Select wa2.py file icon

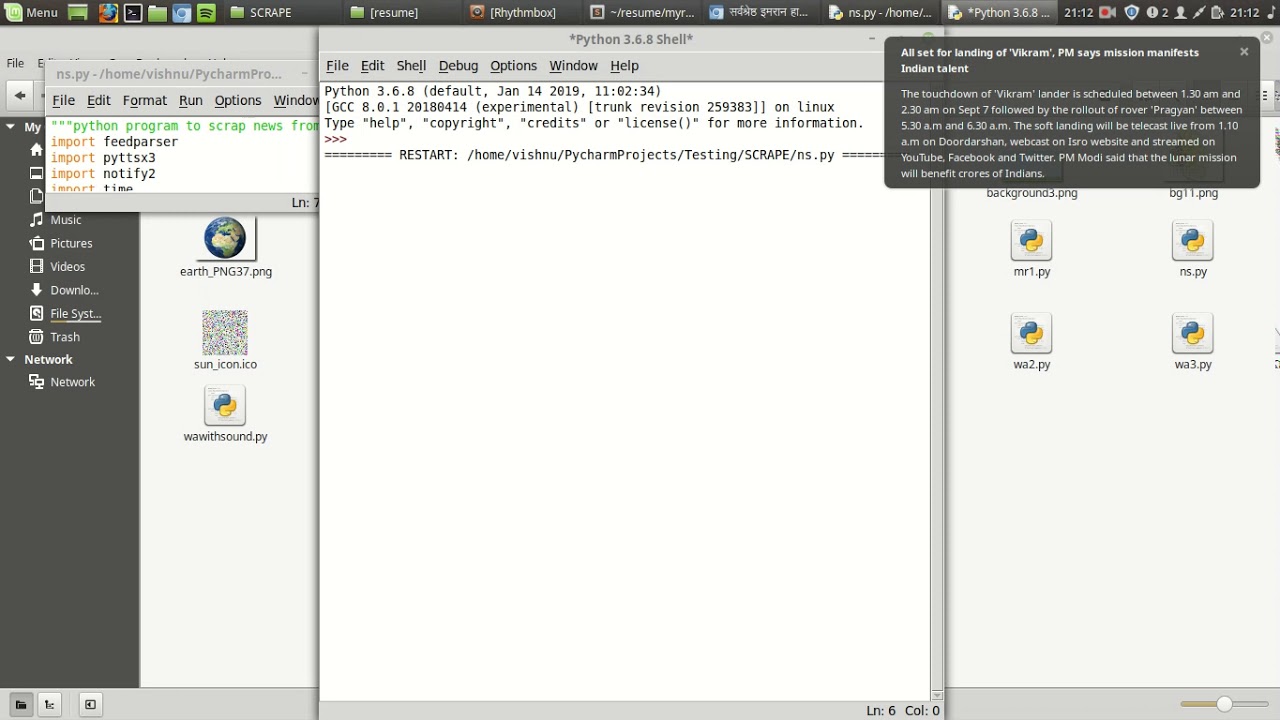click(x=1031, y=334)
